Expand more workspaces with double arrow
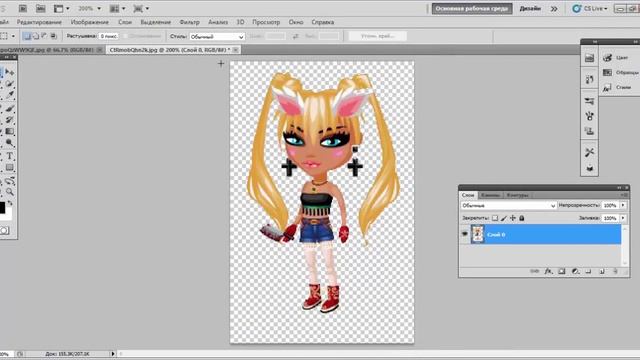640x360 pixels. [554, 9]
